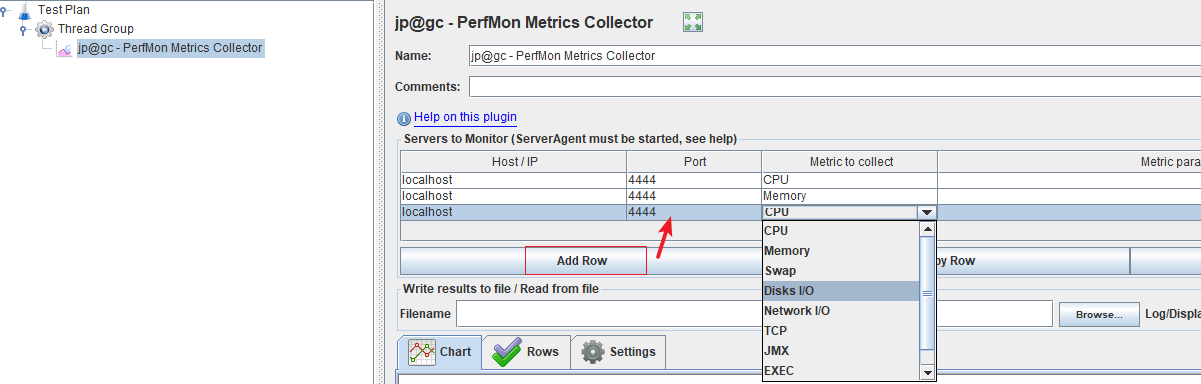Image resolution: width=1201 pixels, height=384 pixels.
Task: Collapse the Thread Group tree expander
Action: tap(24, 30)
